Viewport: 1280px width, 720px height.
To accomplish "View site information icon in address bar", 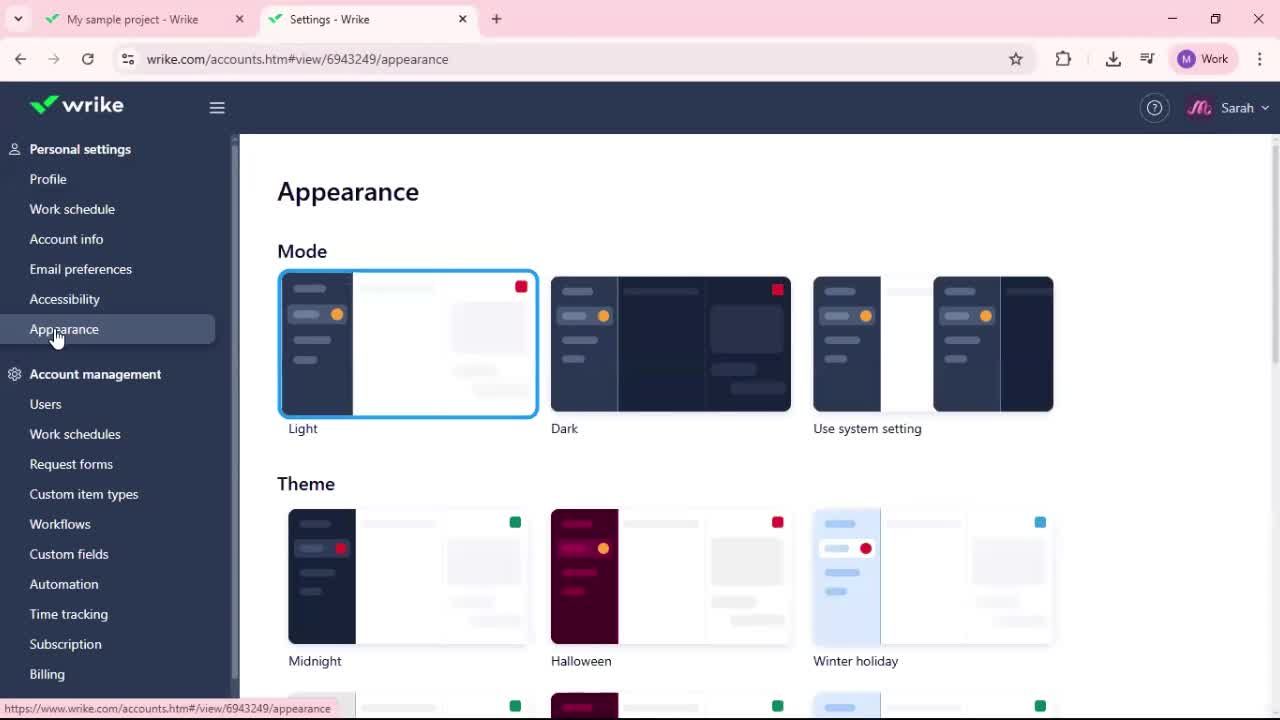I will click(128, 59).
